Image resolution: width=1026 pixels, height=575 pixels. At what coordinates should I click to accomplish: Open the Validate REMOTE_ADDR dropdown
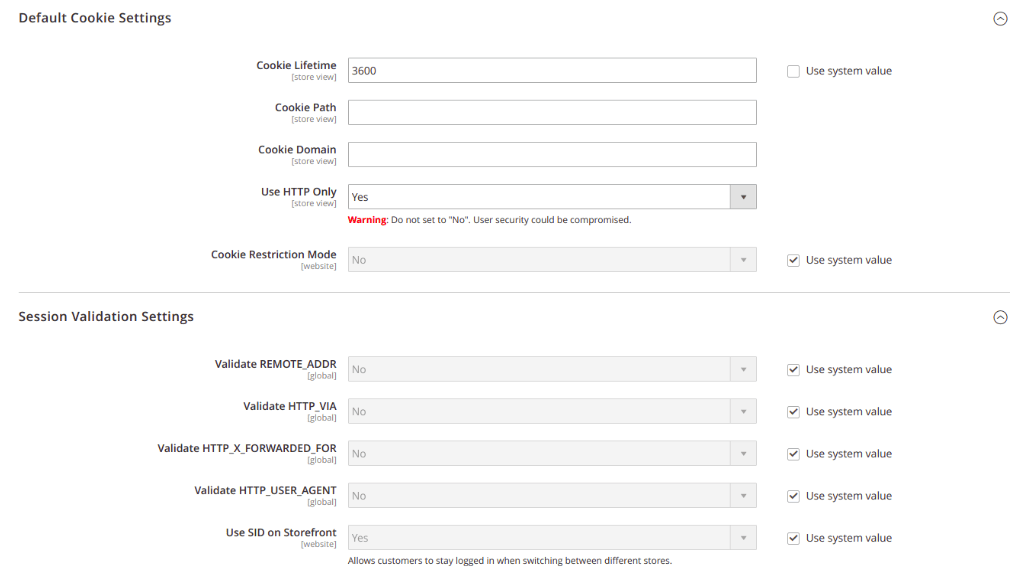552,369
